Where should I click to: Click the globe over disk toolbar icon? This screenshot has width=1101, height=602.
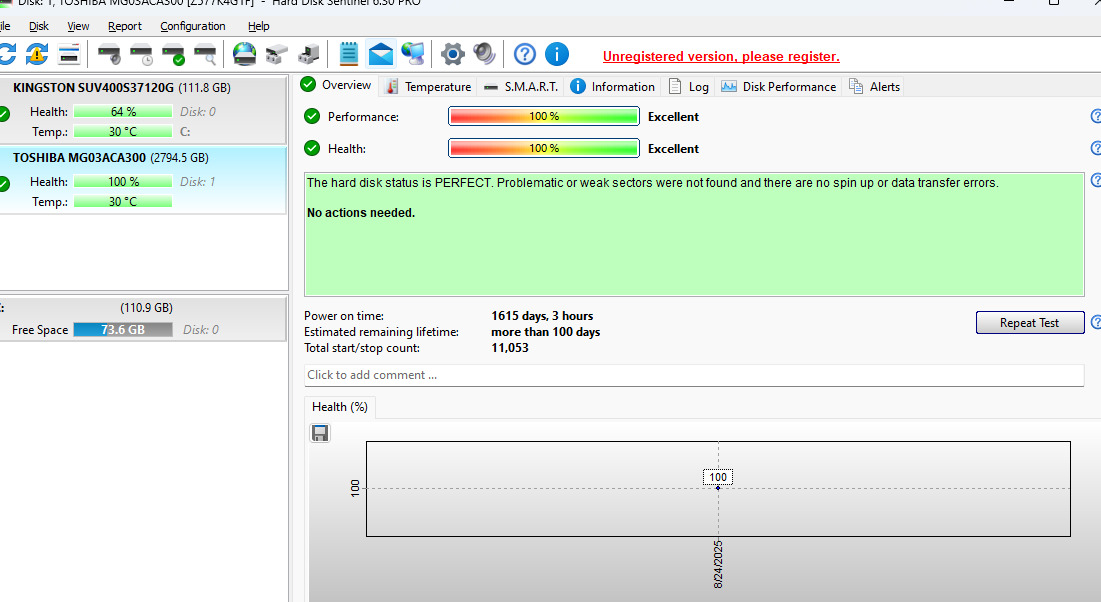click(244, 54)
